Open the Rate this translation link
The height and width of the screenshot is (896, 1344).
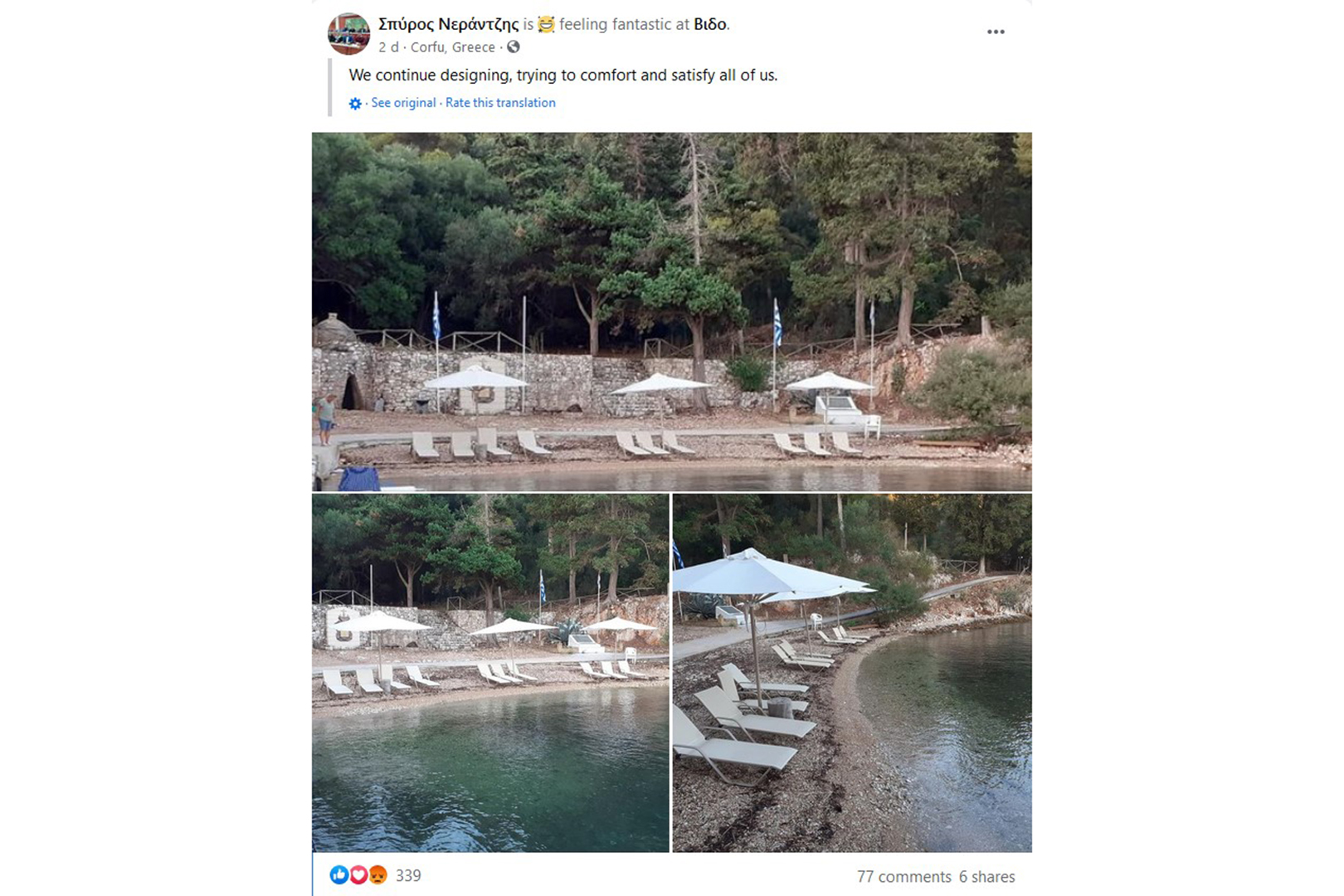[499, 102]
